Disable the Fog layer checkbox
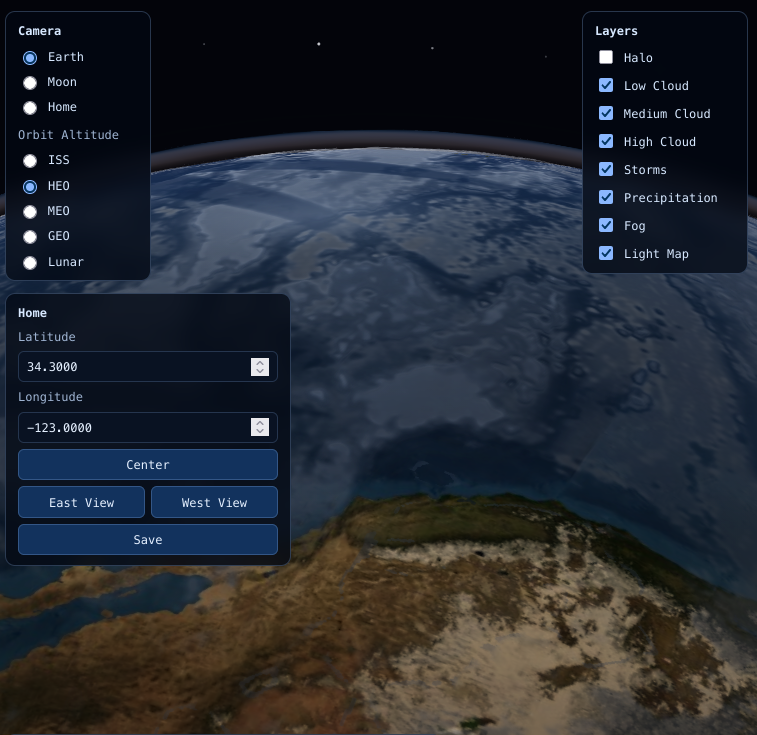Viewport: 757px width, 735px height. pos(606,226)
